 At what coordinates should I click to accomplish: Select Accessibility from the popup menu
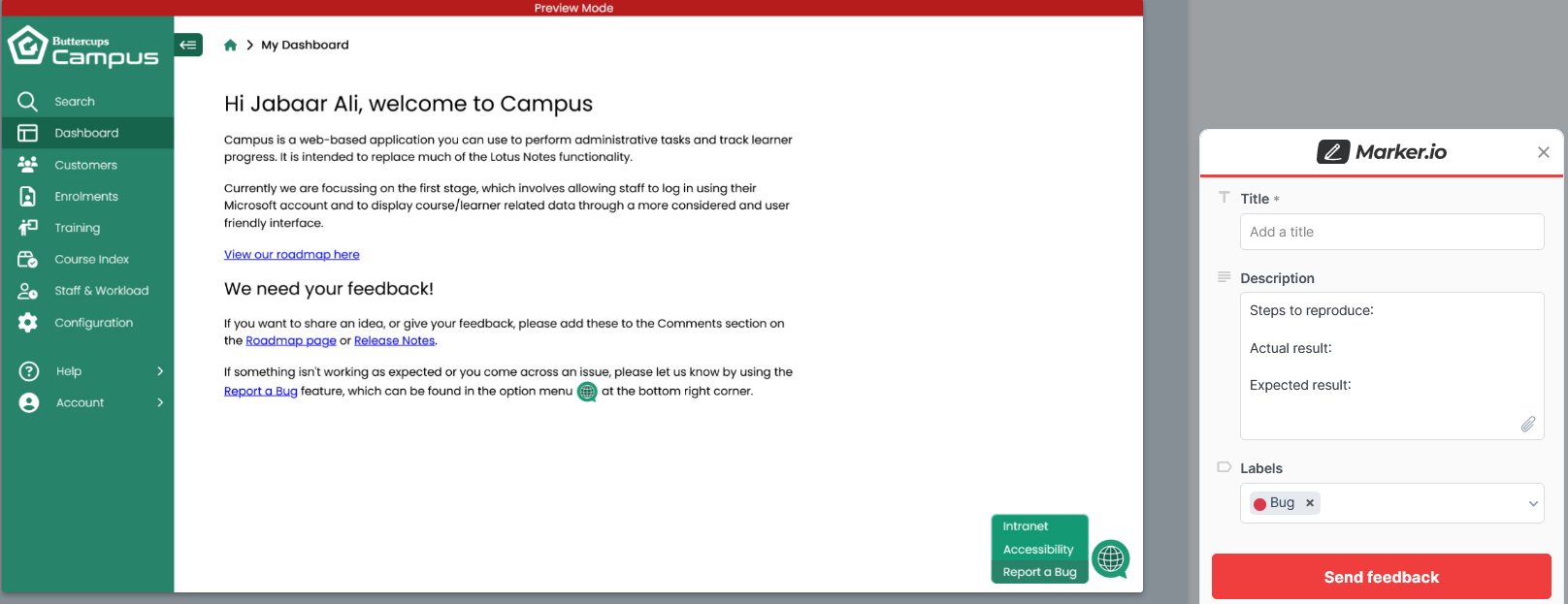point(1037,550)
